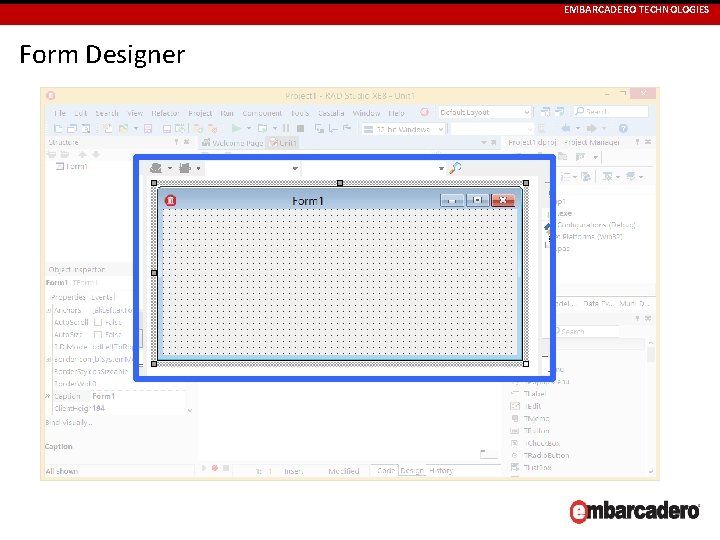Click the red icon on Form1 title bar
The height and width of the screenshot is (540, 720).
(x=170, y=201)
